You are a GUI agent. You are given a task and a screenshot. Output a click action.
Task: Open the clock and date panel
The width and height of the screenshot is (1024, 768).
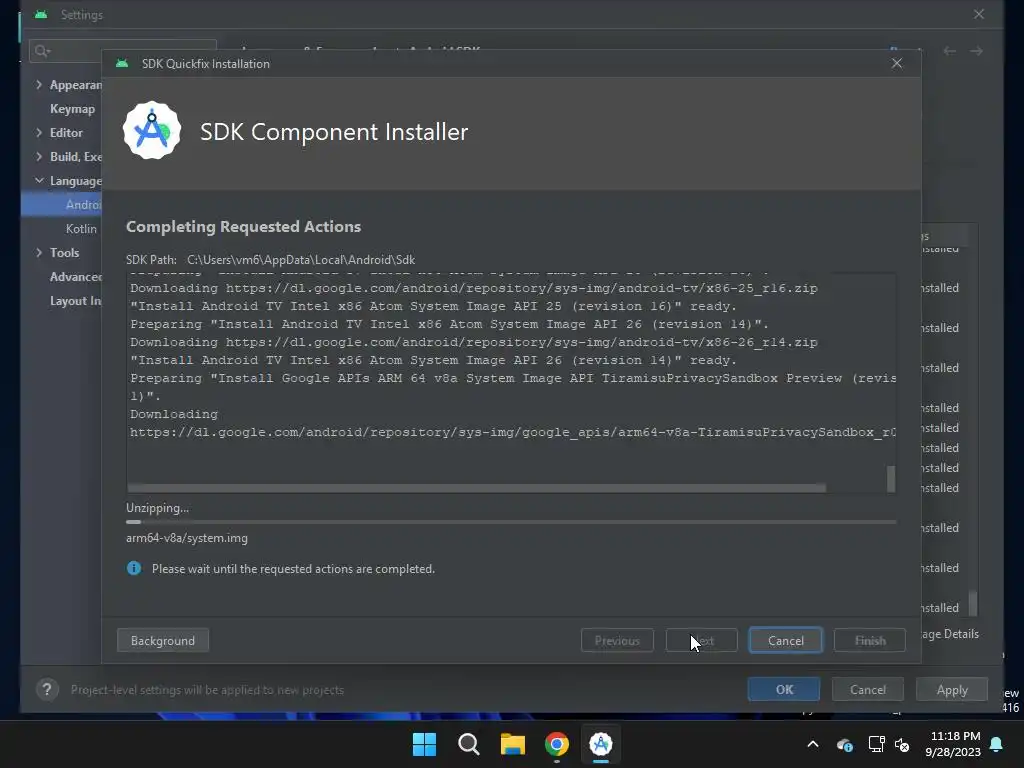tap(953, 744)
